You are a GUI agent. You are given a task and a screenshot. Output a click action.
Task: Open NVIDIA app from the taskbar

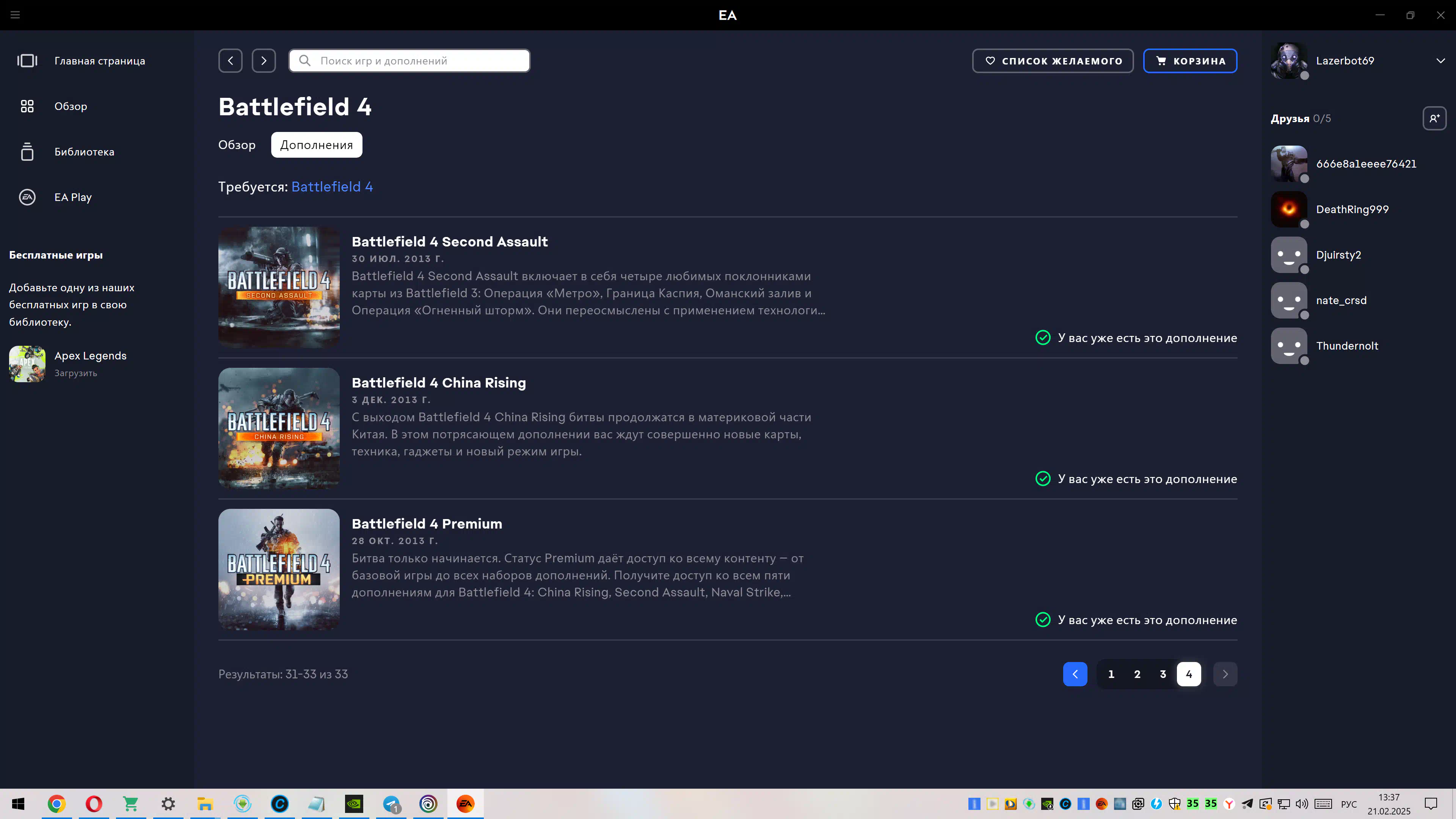point(354,804)
